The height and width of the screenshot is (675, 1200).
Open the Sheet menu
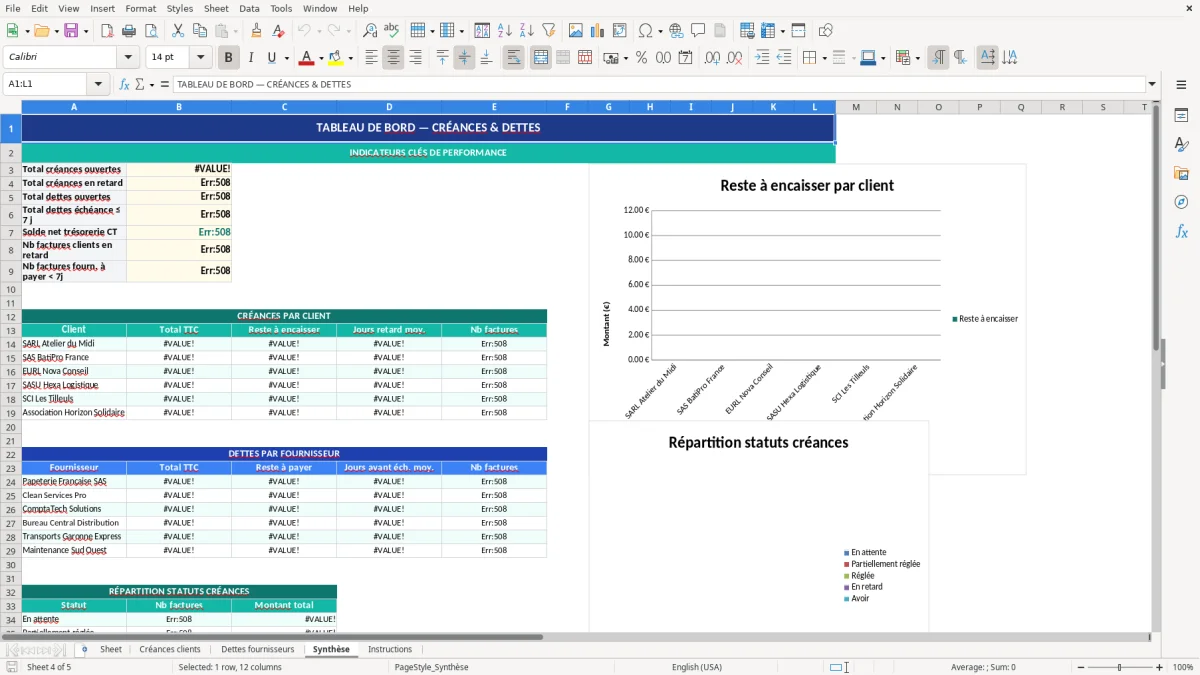(216, 8)
